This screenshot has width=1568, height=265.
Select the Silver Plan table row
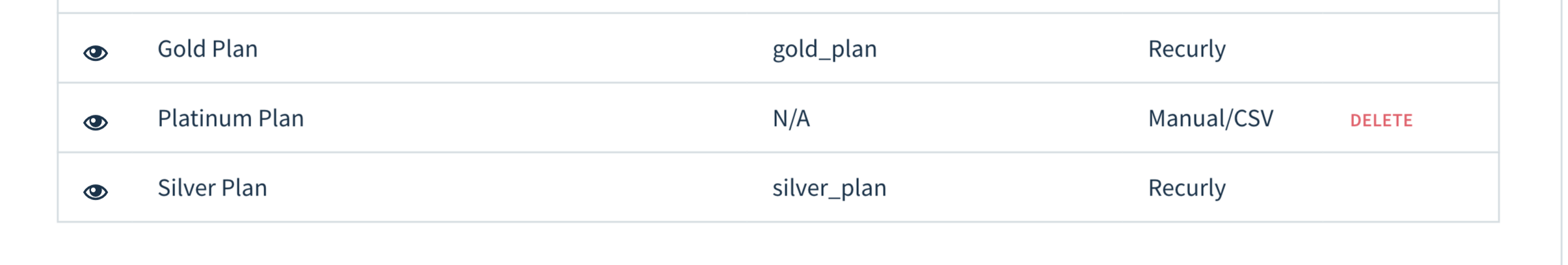click(x=778, y=187)
